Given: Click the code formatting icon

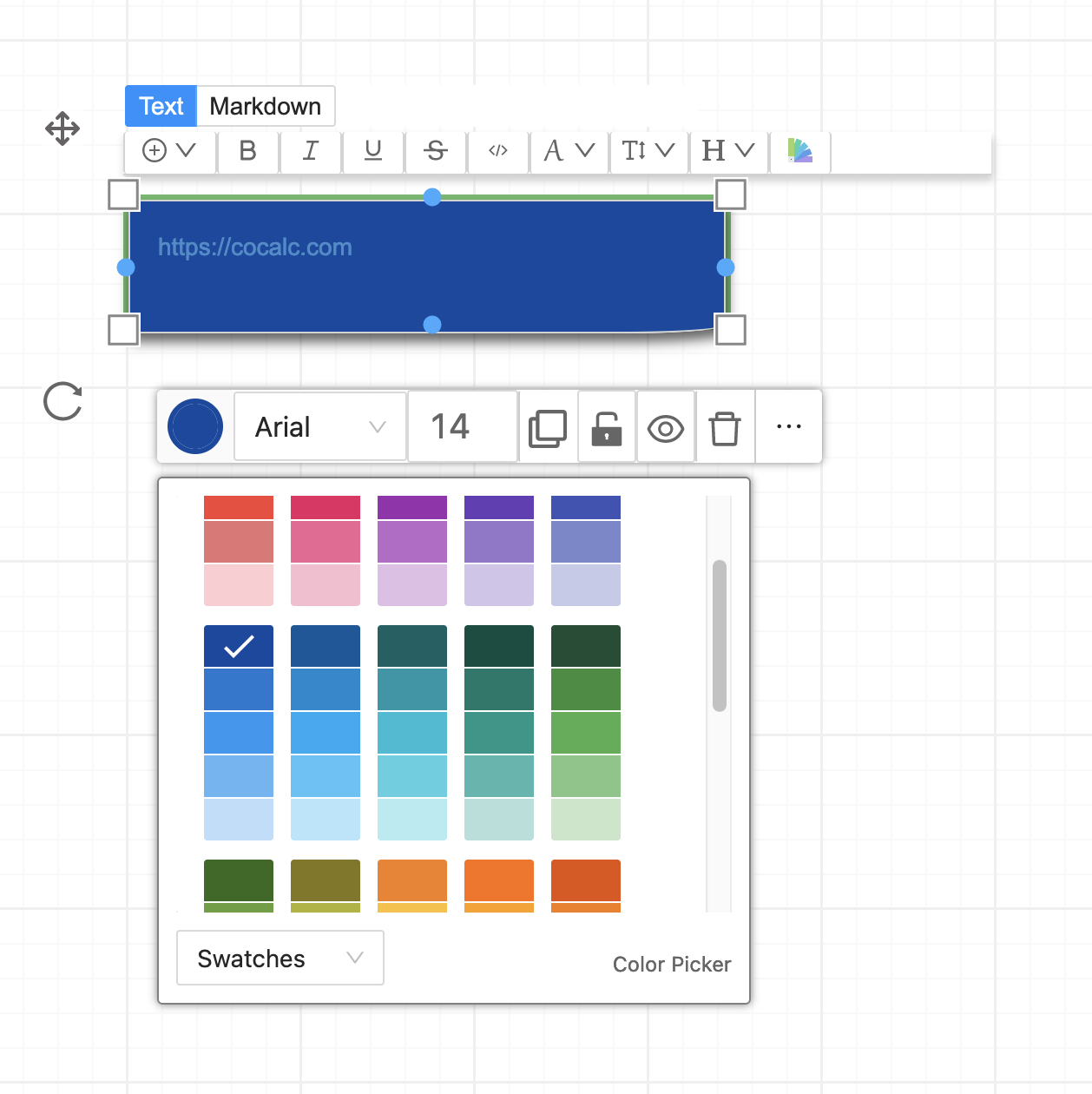Looking at the screenshot, I should [x=497, y=152].
